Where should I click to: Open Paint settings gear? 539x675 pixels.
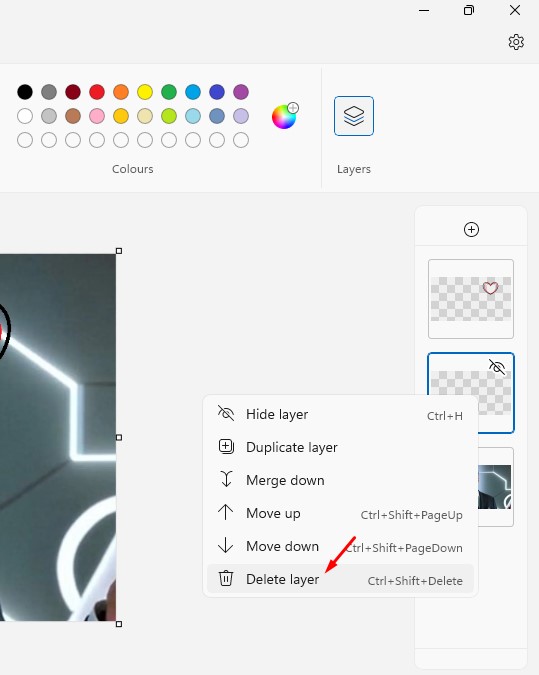pyautogui.click(x=516, y=42)
